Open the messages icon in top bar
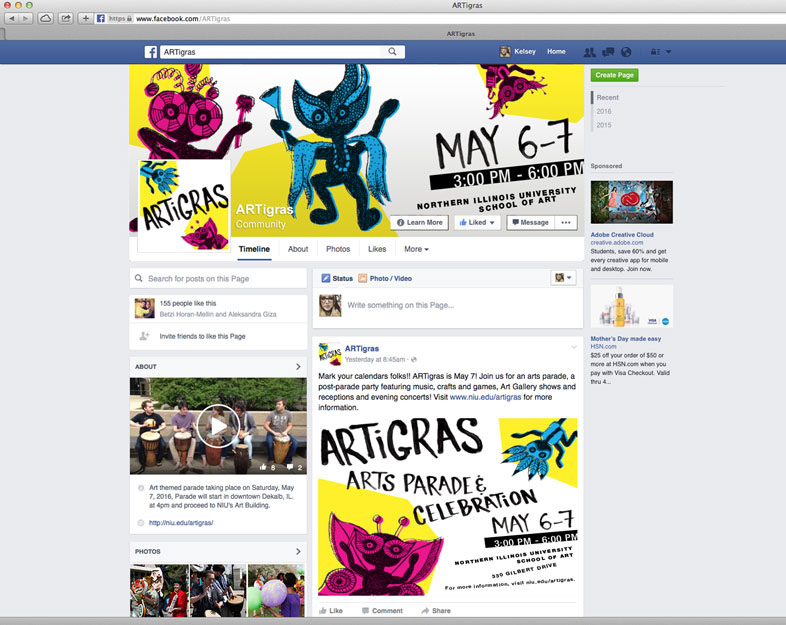The height and width of the screenshot is (625, 786). pos(608,52)
